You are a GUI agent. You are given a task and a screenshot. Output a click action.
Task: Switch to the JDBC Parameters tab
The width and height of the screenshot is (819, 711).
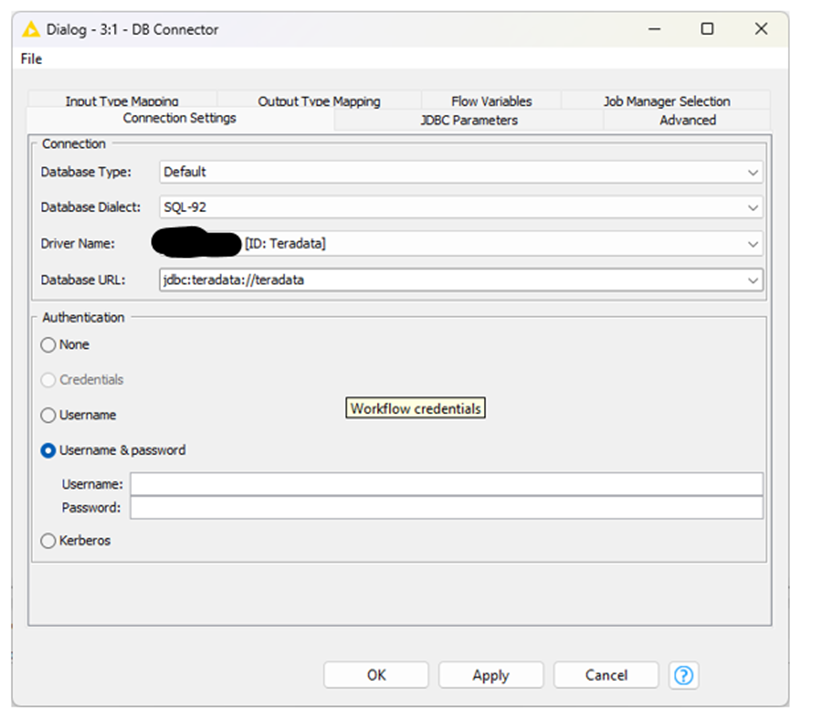click(469, 120)
